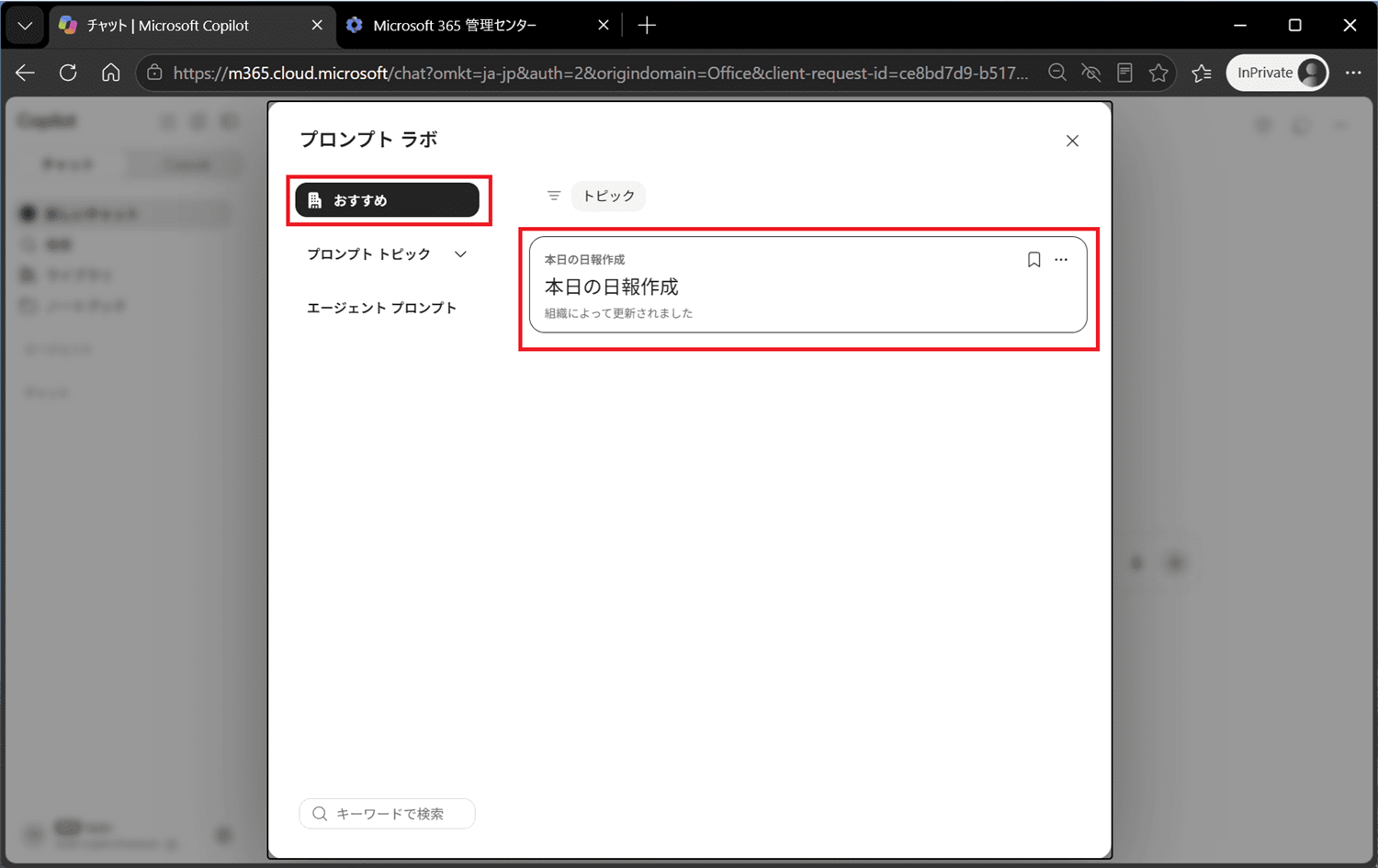Open immersive reader icon
Image resolution: width=1378 pixels, height=868 pixels.
[1124, 73]
